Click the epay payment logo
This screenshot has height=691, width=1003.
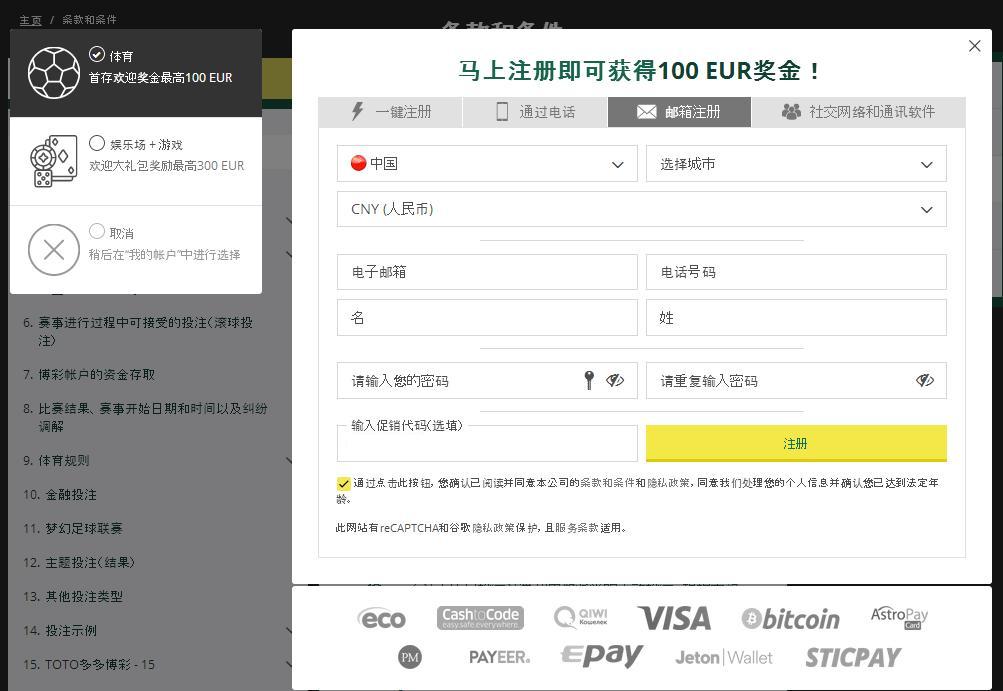pyautogui.click(x=601, y=656)
